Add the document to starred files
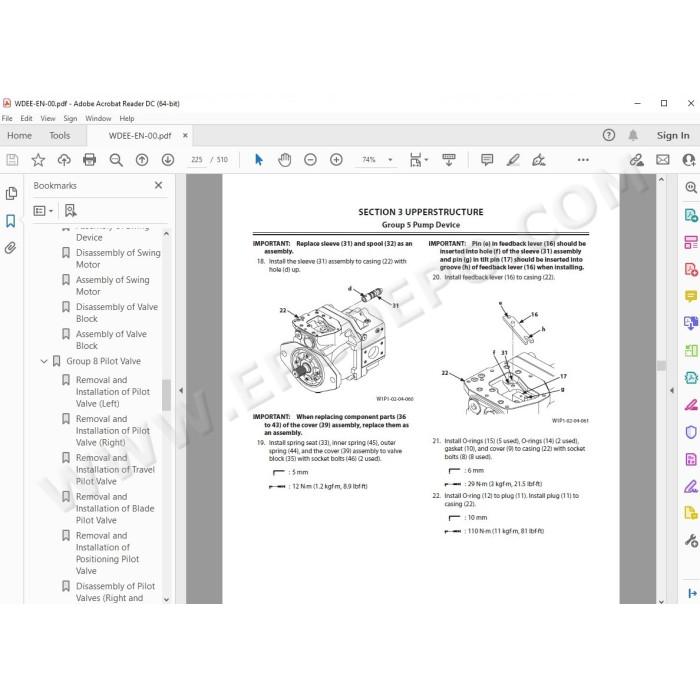 (38, 160)
